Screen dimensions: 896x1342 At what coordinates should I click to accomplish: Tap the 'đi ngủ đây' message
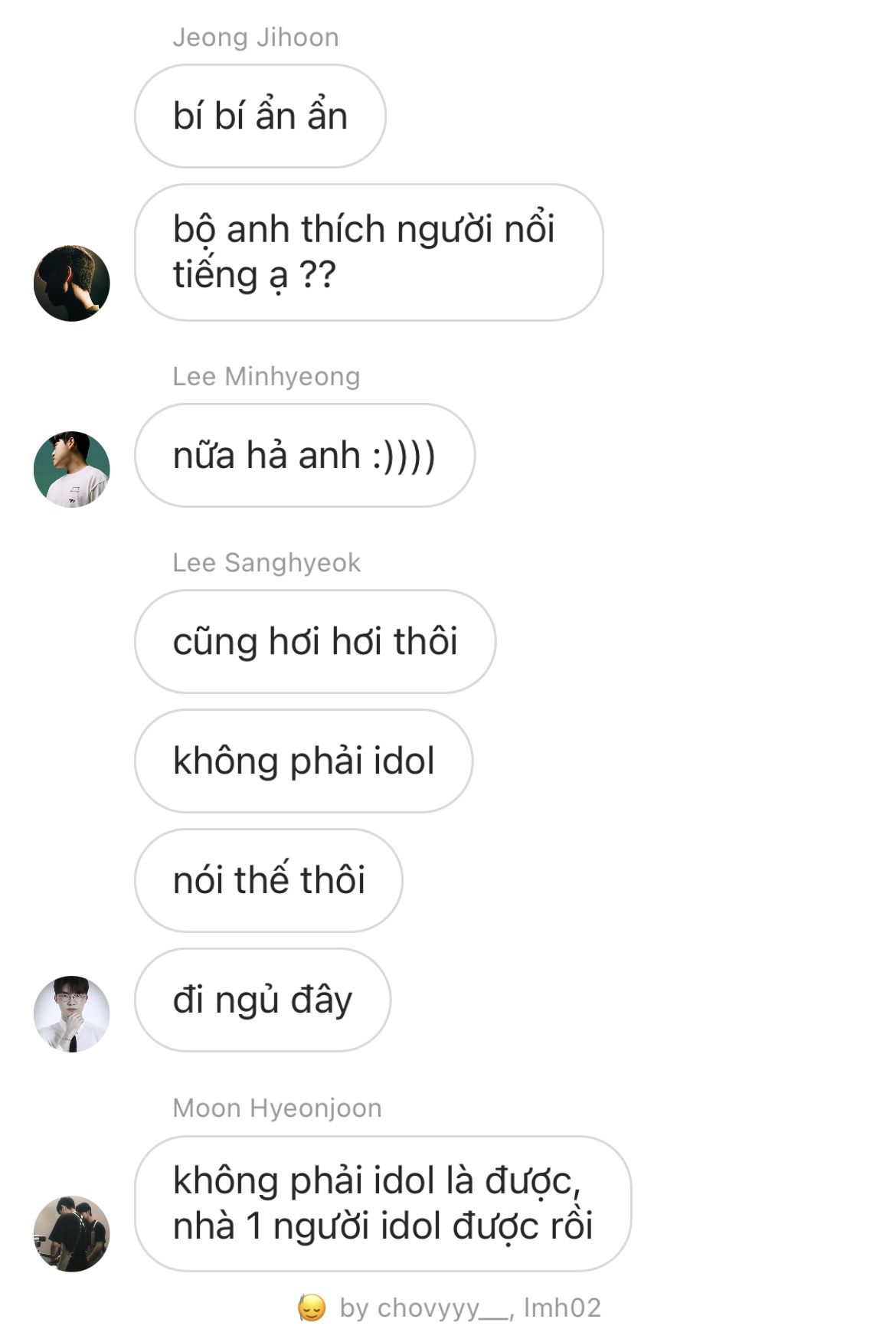(263, 1000)
